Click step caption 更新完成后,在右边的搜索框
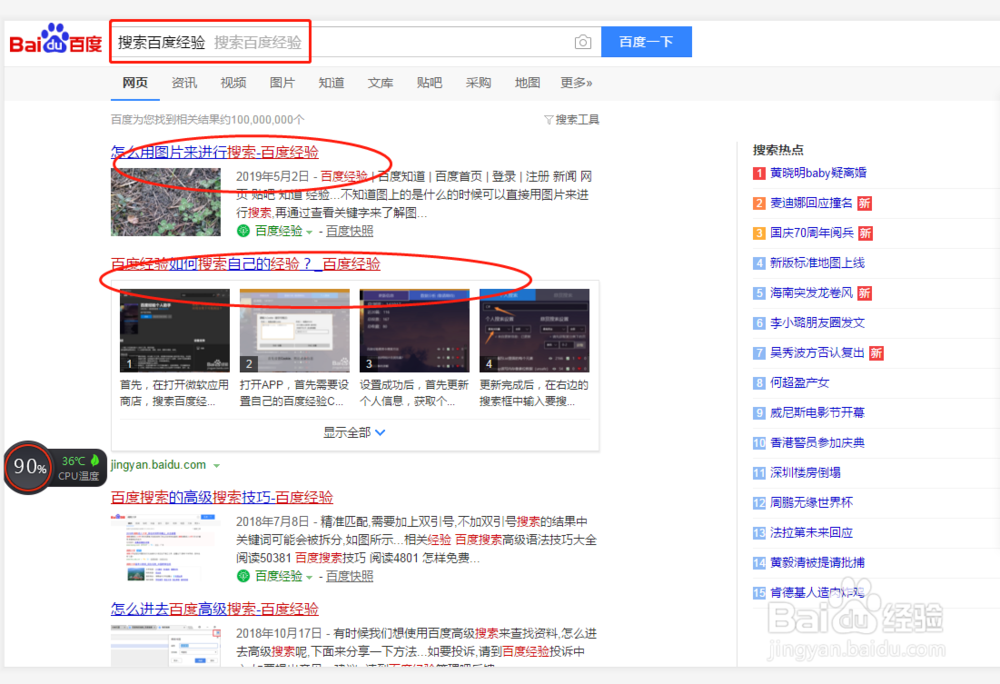The image size is (1000, 684). [534, 393]
